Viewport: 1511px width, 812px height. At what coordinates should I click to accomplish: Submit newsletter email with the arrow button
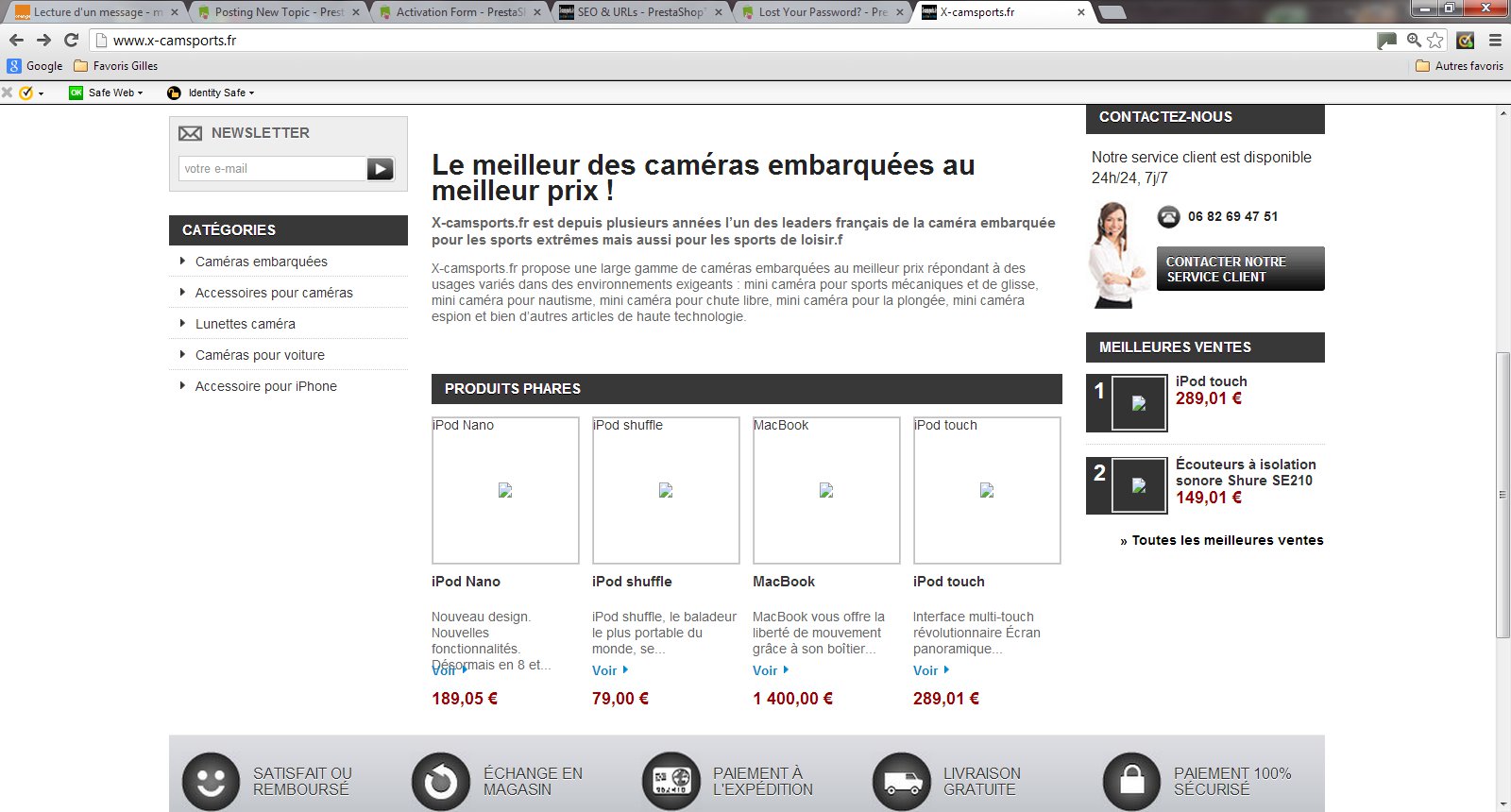pos(380,169)
